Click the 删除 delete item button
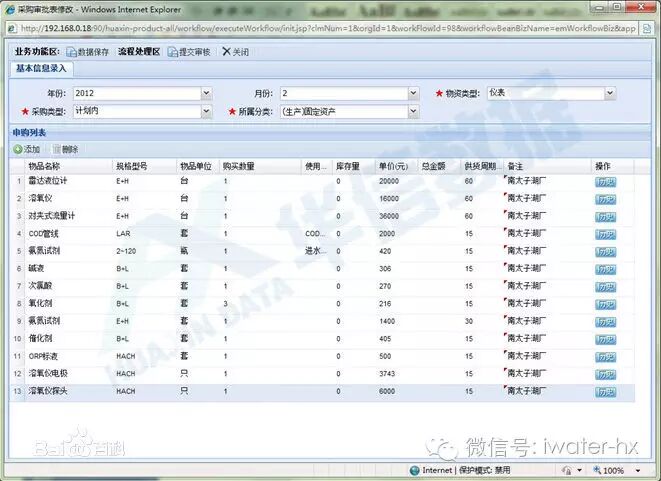Screen dimensions: 661x481 (65, 149)
